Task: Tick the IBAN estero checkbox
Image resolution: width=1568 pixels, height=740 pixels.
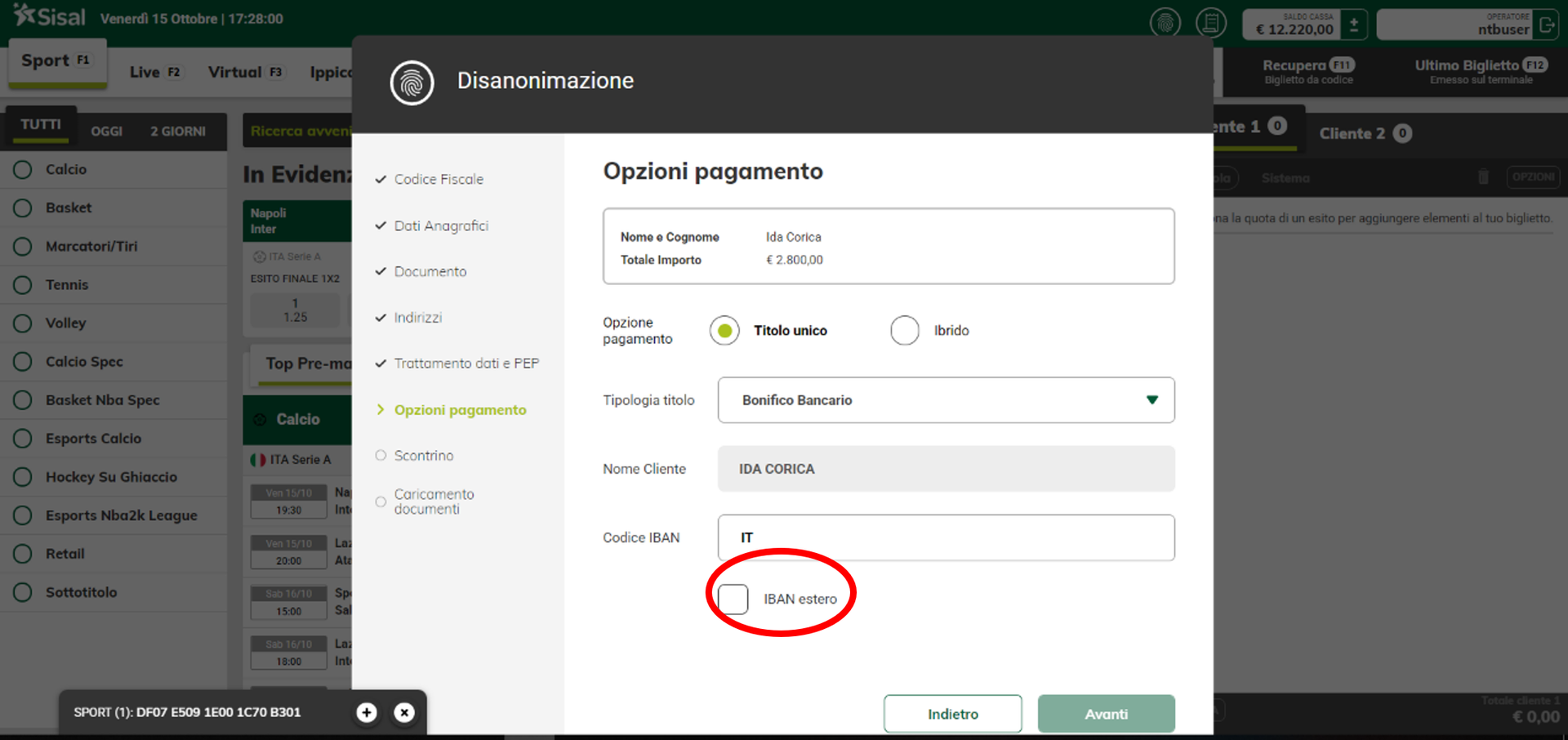Action: click(x=733, y=599)
